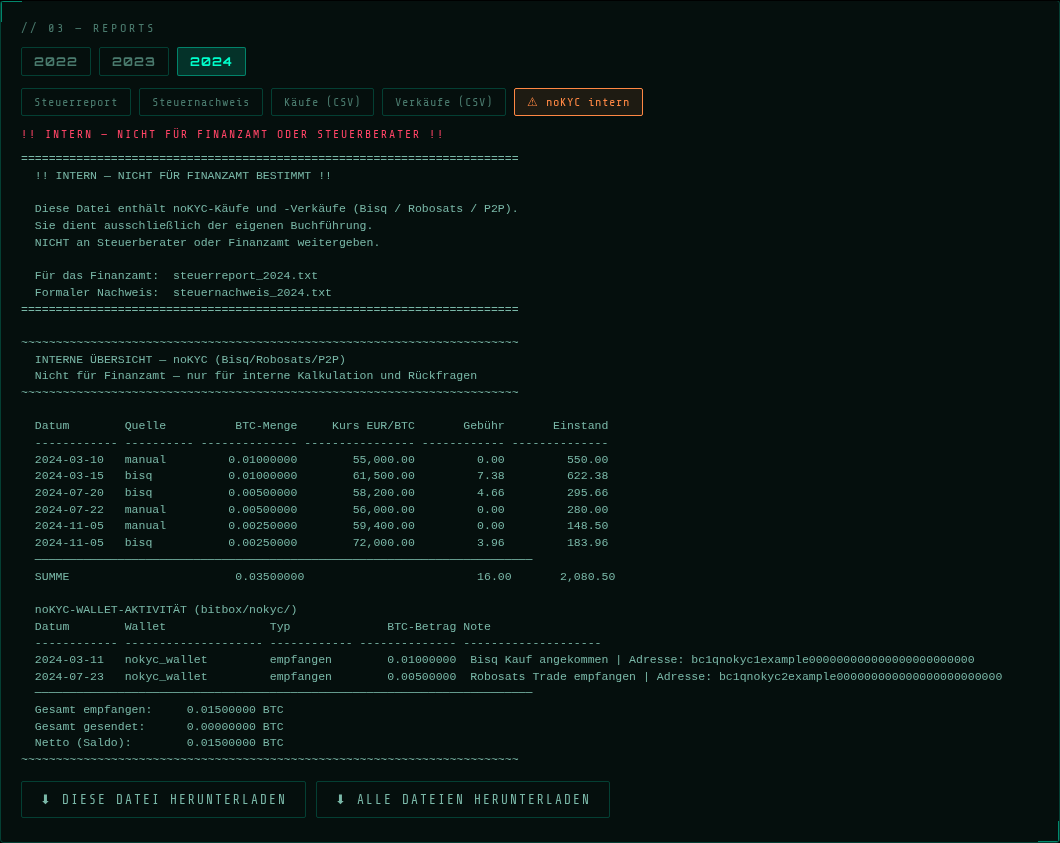Click the 'steuerreport_2024.txt' filename
1060x843 pixels.
pyautogui.click(x=245, y=276)
